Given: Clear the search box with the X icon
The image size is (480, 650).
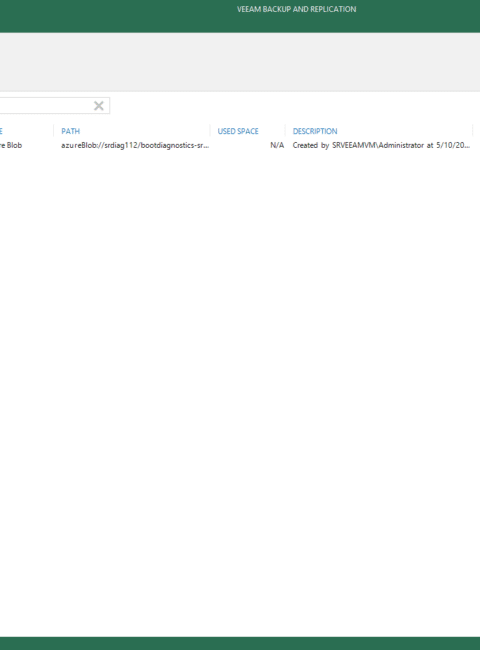Looking at the screenshot, I should pyautogui.click(x=99, y=106).
